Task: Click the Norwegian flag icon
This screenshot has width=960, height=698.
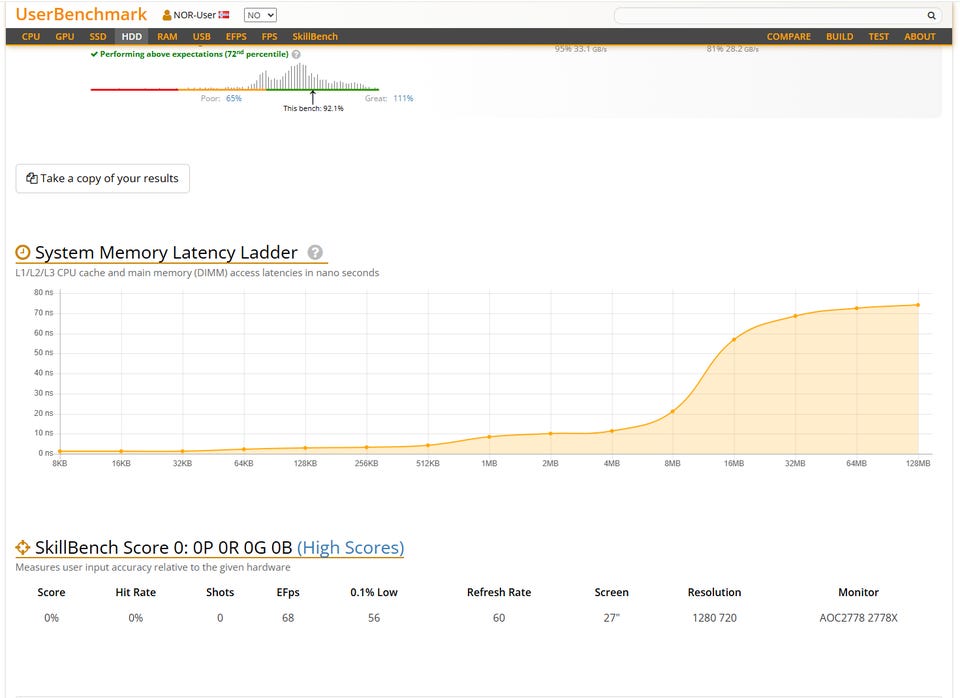Action: pyautogui.click(x=224, y=15)
